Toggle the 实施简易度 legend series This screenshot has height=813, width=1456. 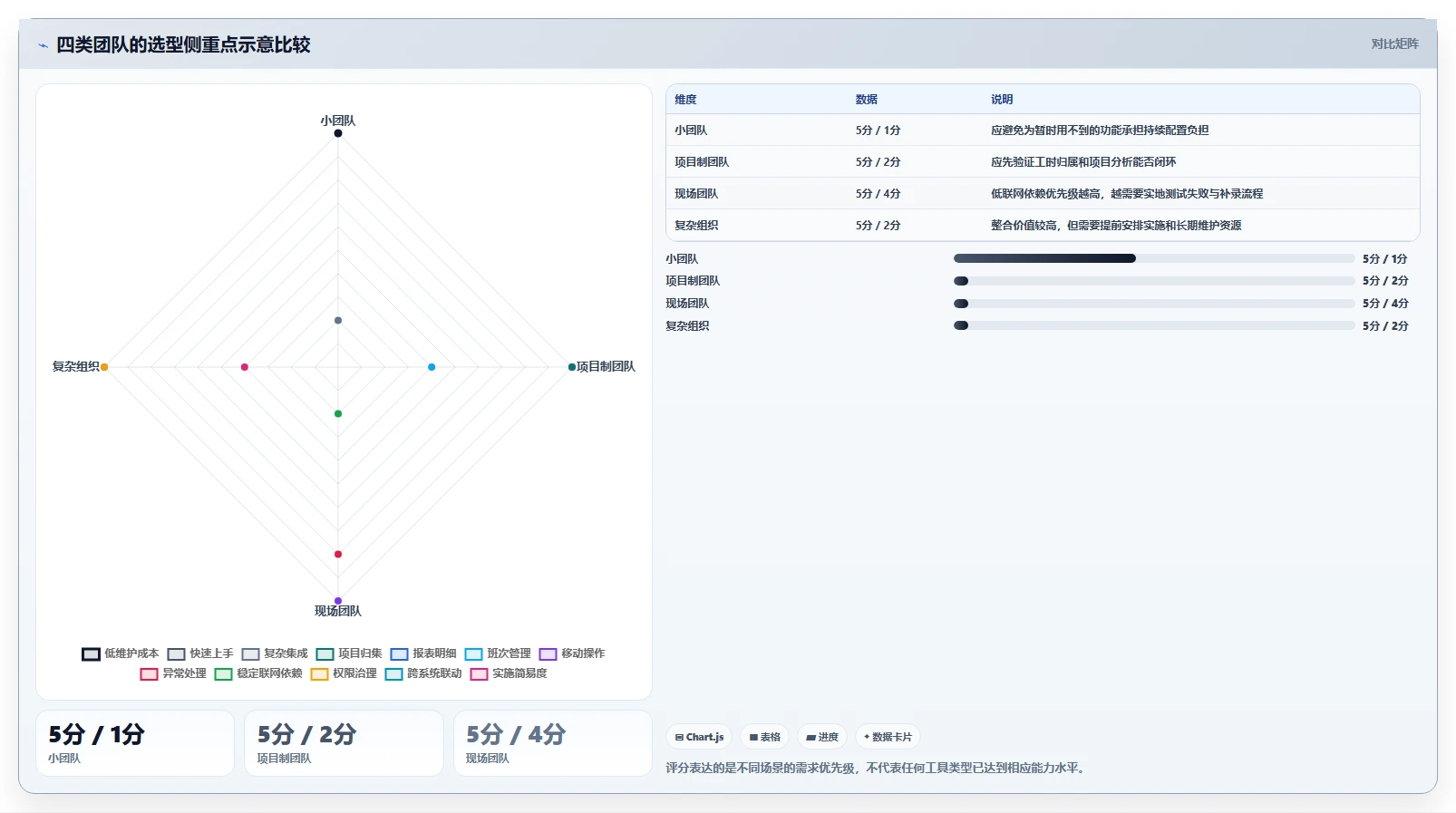click(x=509, y=673)
